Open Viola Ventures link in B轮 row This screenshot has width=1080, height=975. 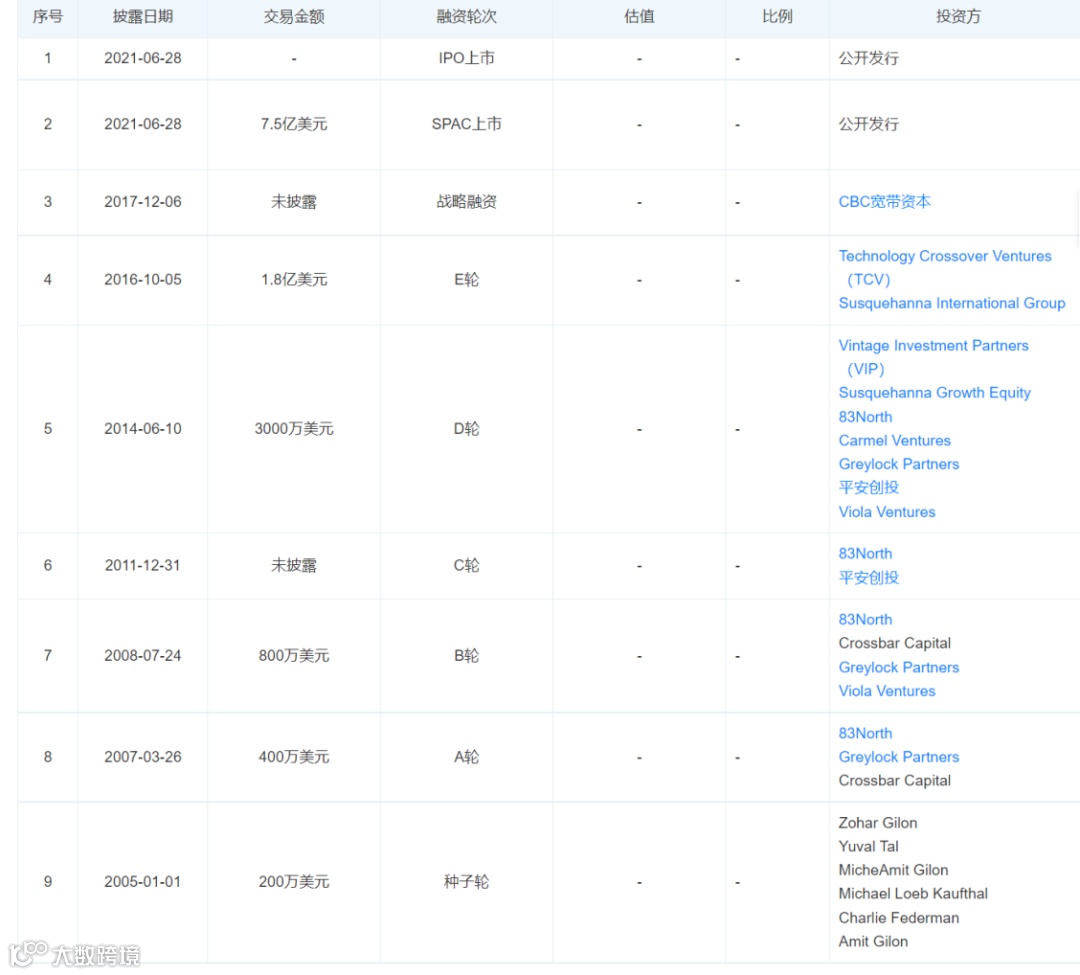[x=886, y=691]
